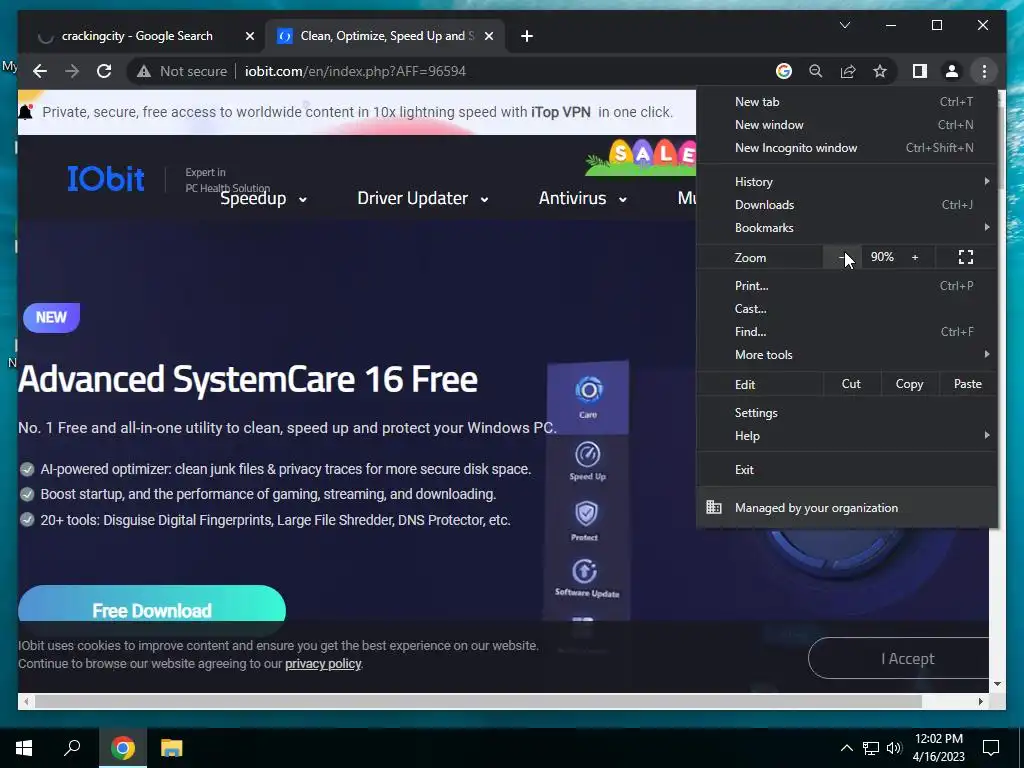Click the 90% zoom value

(882, 257)
